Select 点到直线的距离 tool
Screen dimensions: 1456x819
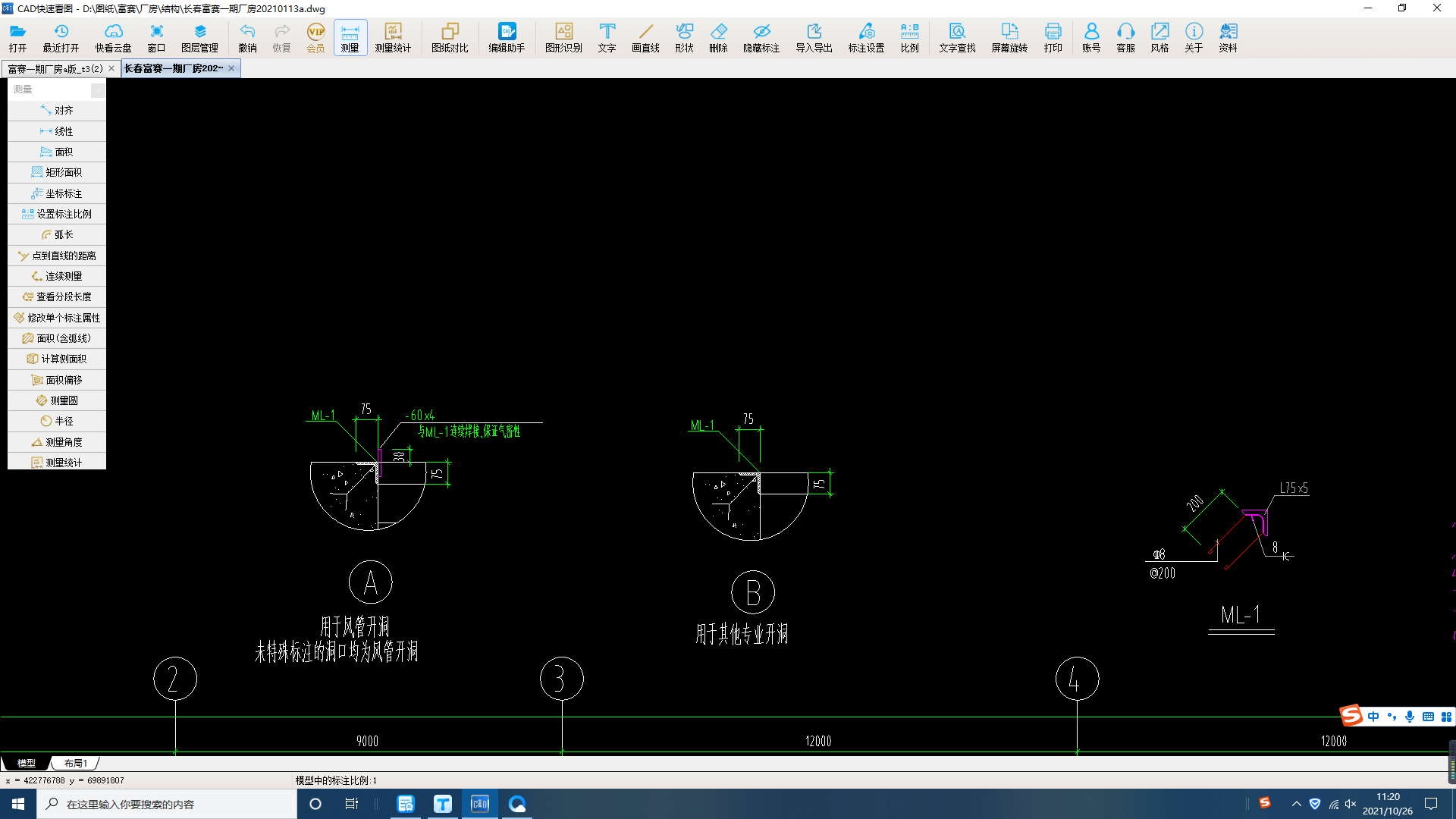(57, 256)
